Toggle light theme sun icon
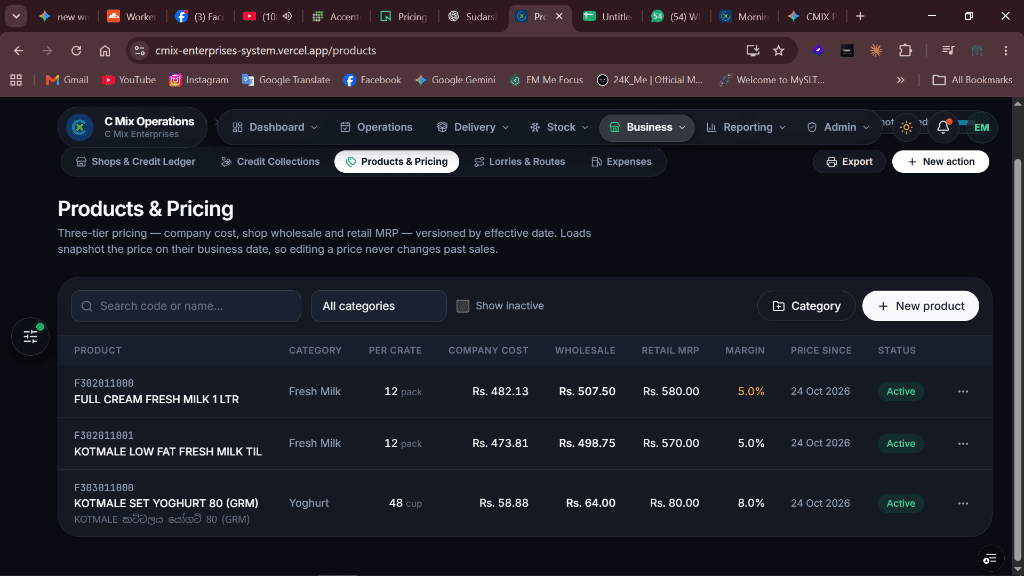Viewport: 1024px width, 576px height. (x=906, y=127)
